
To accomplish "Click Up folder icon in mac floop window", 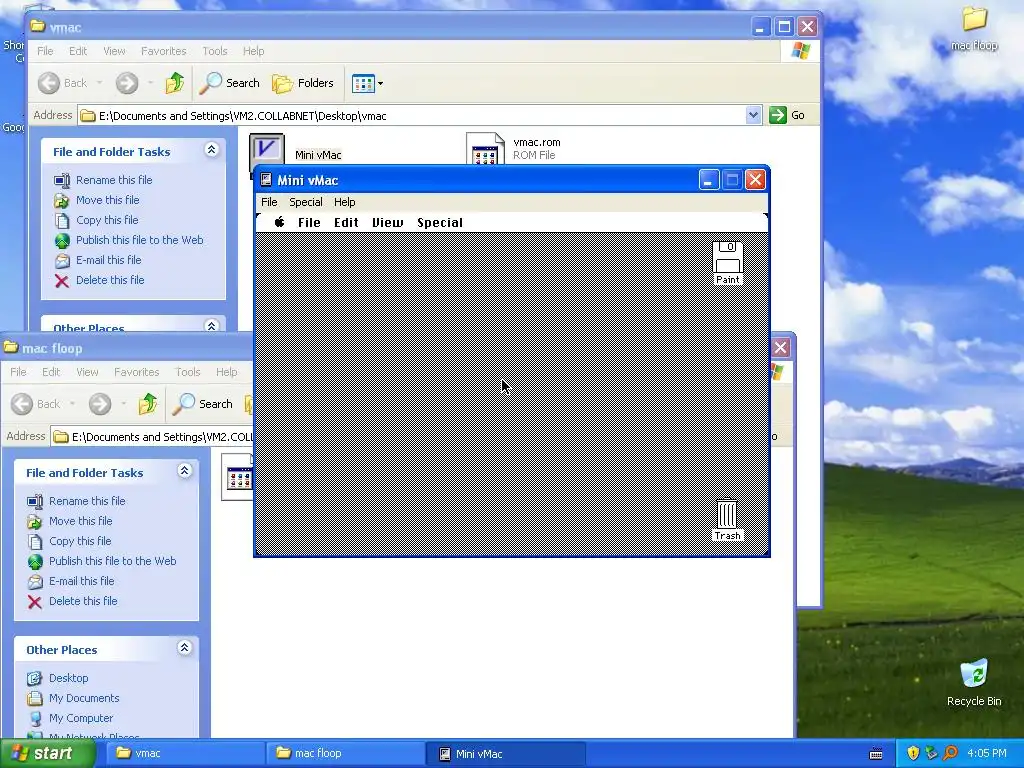I will click(148, 404).
